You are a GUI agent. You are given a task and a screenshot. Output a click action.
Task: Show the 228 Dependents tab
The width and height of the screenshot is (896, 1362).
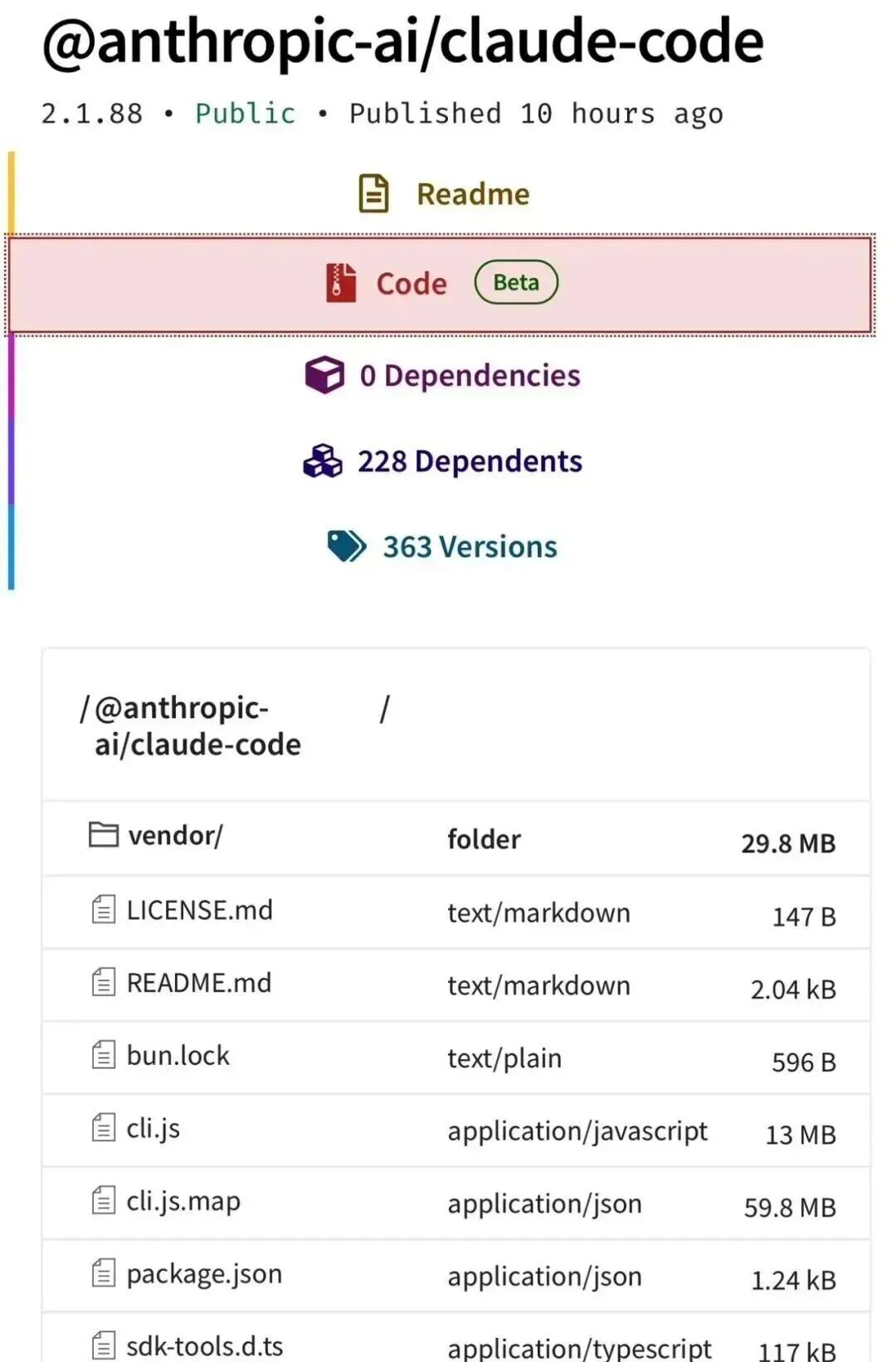pos(470,461)
